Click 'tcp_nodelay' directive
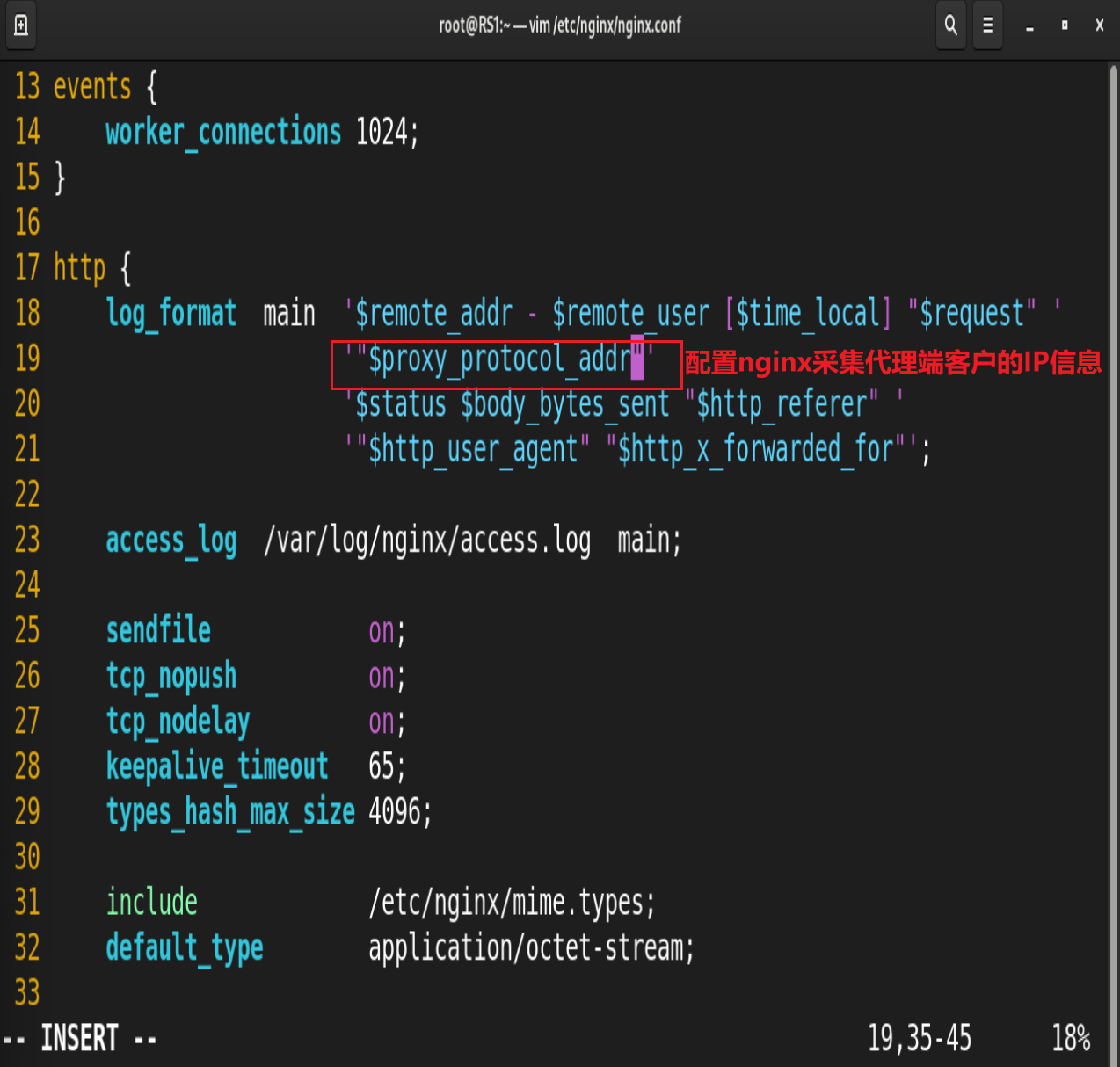The height and width of the screenshot is (1067, 1120). [178, 722]
